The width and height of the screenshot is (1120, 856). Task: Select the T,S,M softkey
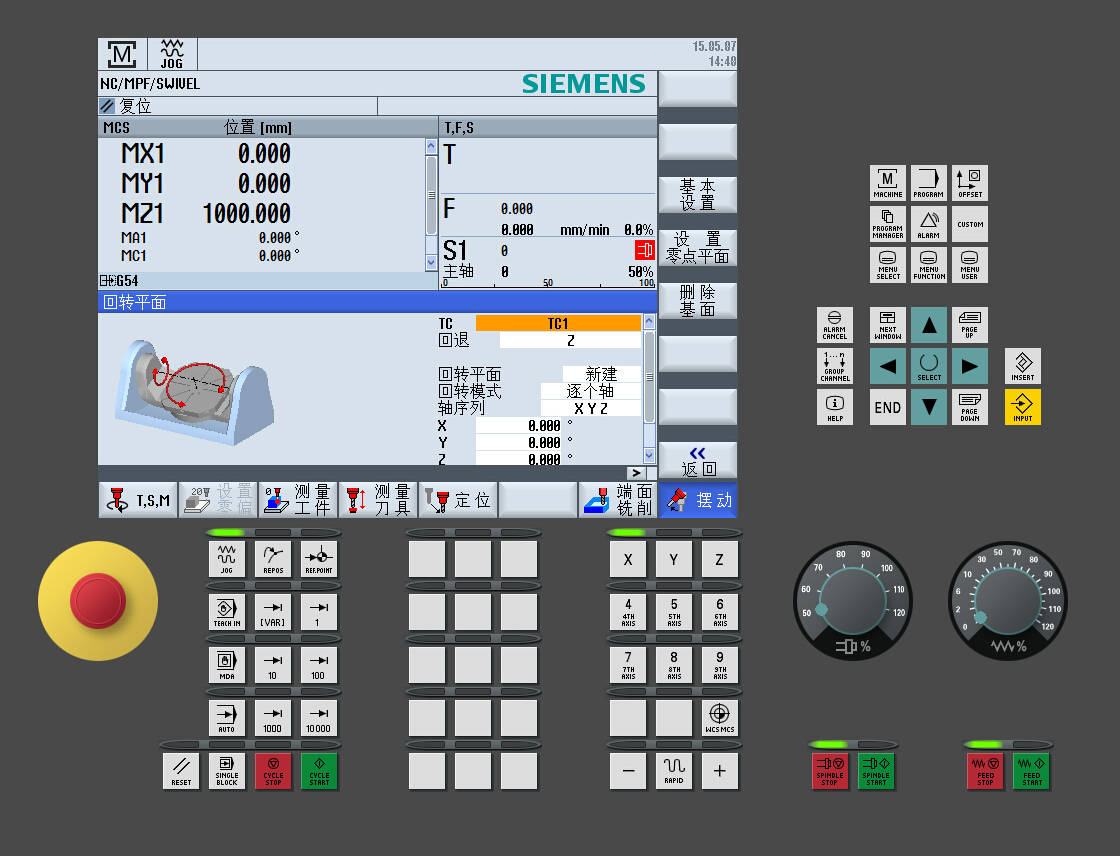[138, 500]
